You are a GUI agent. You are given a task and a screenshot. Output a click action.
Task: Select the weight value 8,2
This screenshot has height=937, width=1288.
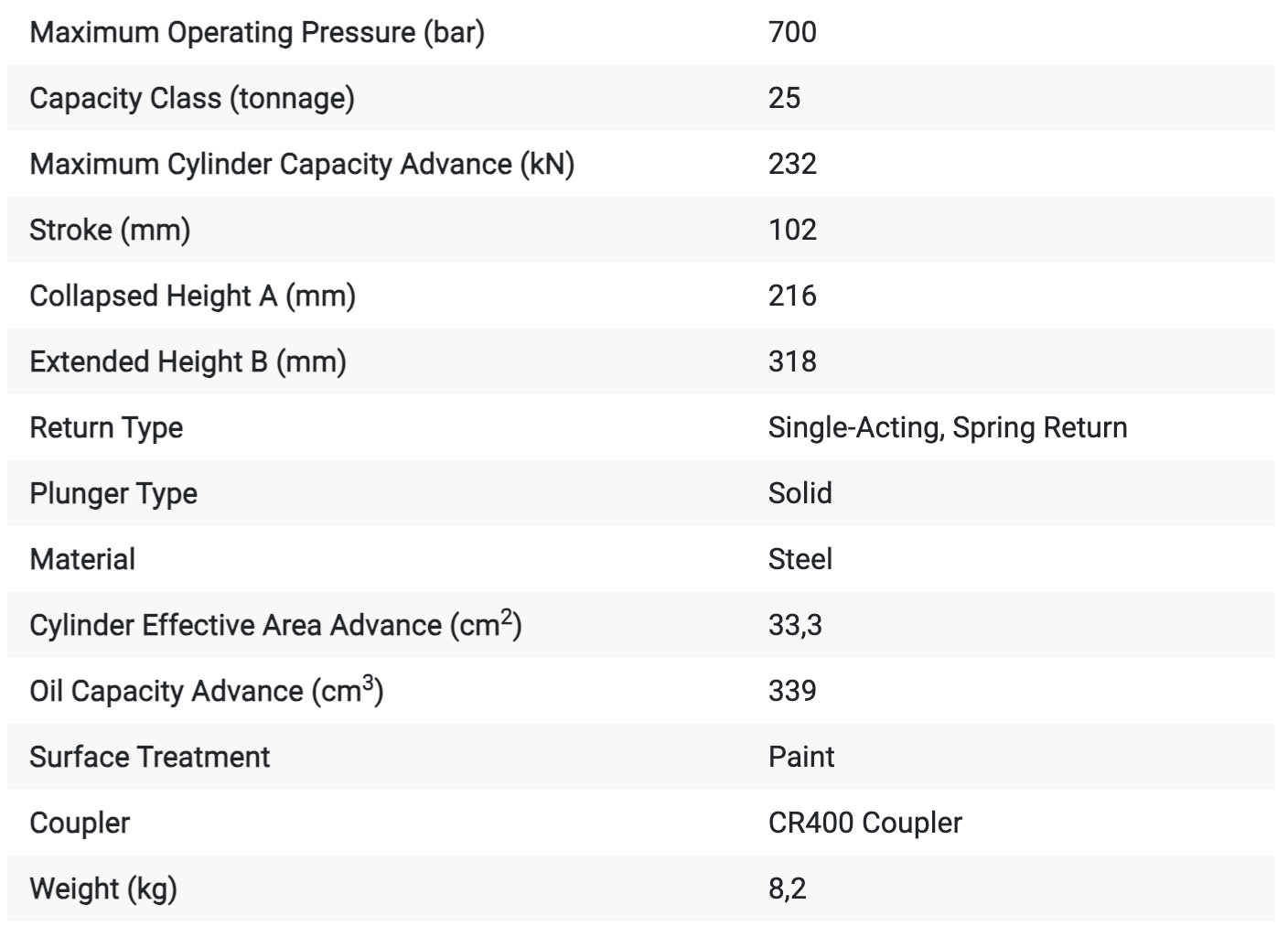click(787, 889)
